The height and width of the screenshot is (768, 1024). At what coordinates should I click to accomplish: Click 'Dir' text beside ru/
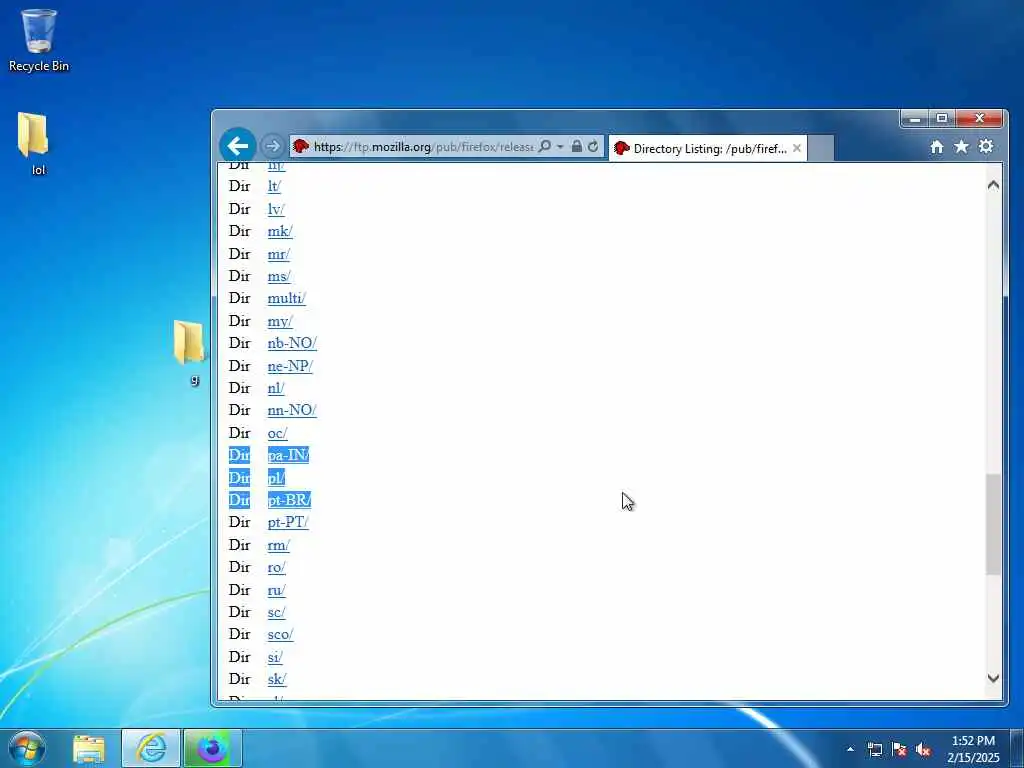click(240, 590)
